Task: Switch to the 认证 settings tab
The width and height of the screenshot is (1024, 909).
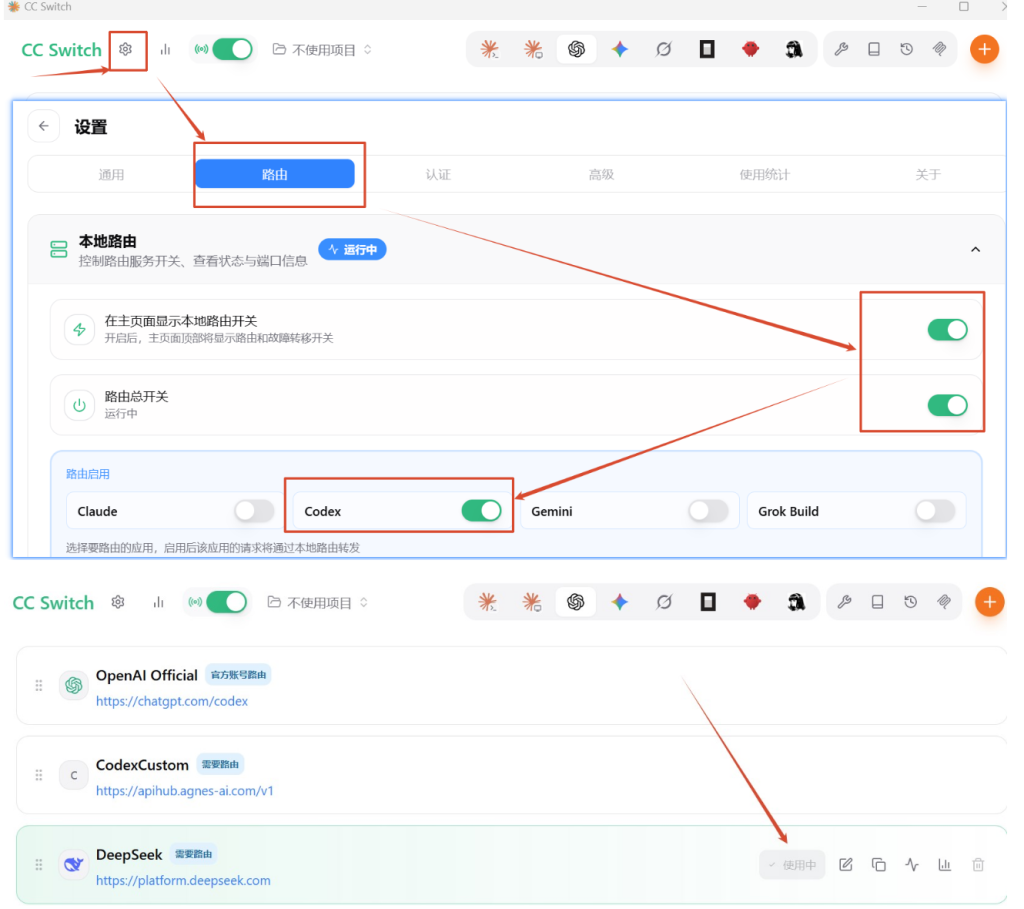Action: pyautogui.click(x=438, y=174)
